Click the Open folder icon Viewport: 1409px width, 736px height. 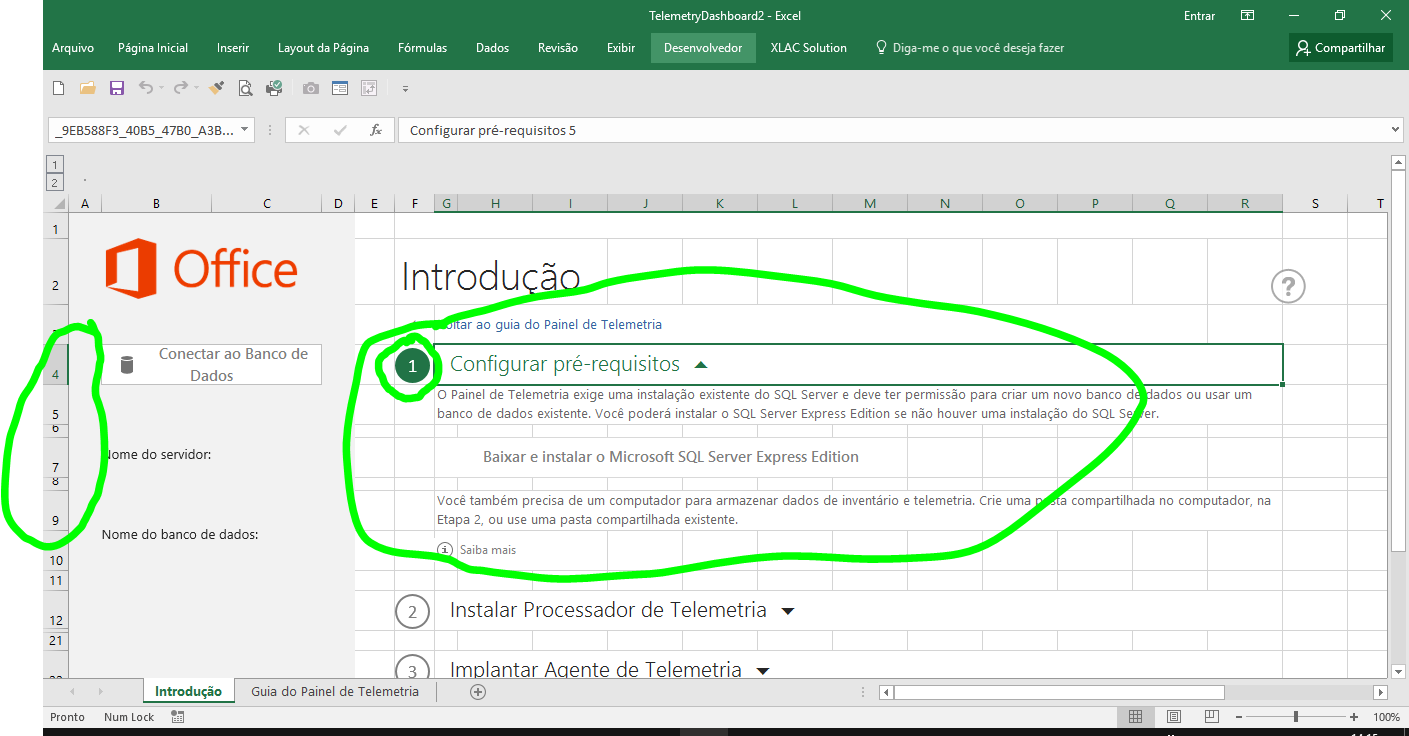tap(87, 88)
